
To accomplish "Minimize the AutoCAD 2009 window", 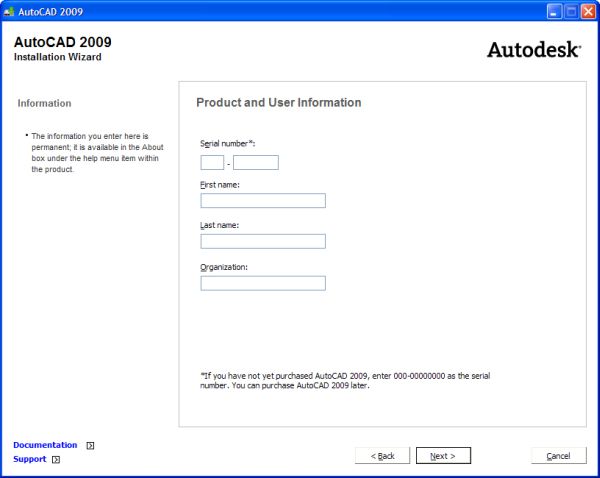I will [554, 11].
